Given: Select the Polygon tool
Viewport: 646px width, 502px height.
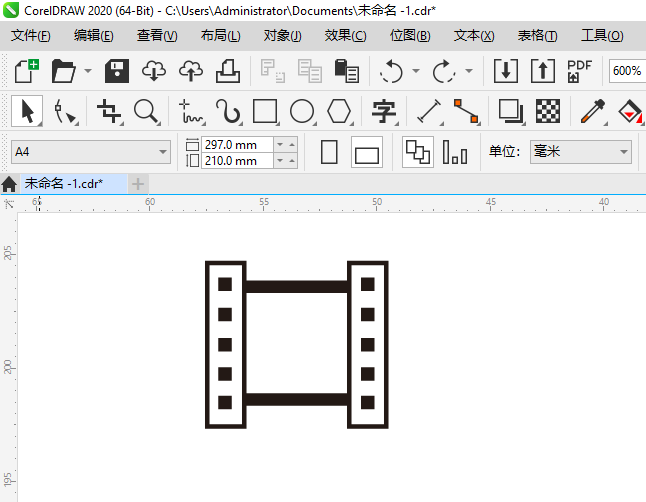Looking at the screenshot, I should [339, 111].
